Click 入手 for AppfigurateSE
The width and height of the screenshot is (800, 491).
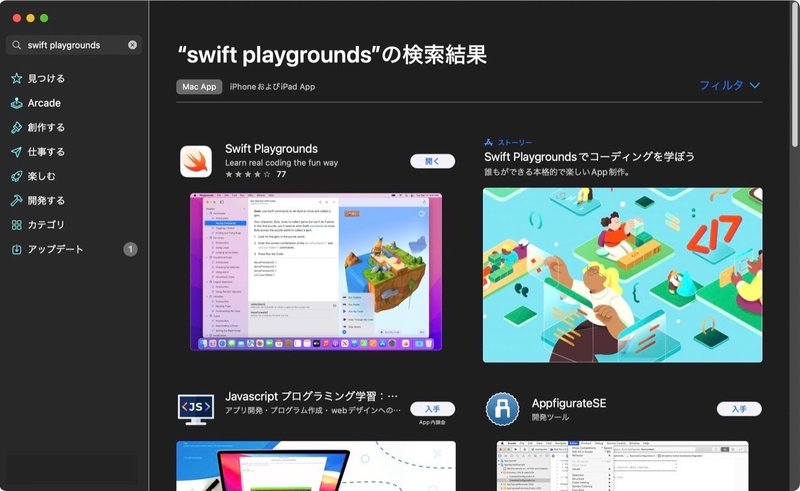739,409
